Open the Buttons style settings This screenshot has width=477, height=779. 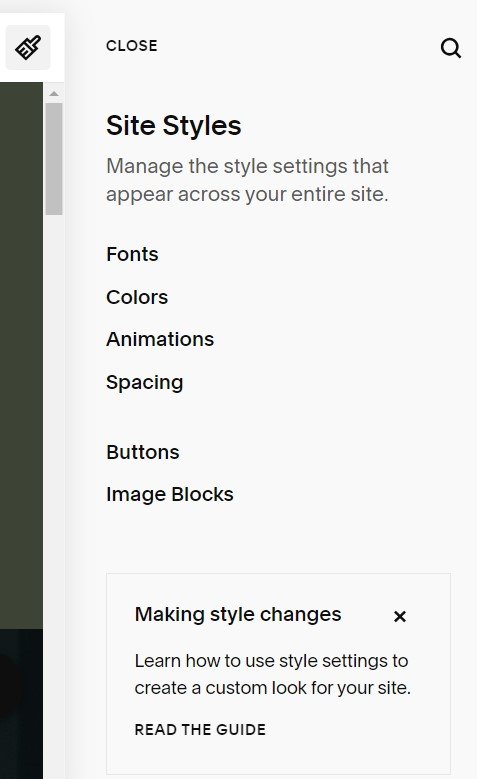tap(143, 452)
